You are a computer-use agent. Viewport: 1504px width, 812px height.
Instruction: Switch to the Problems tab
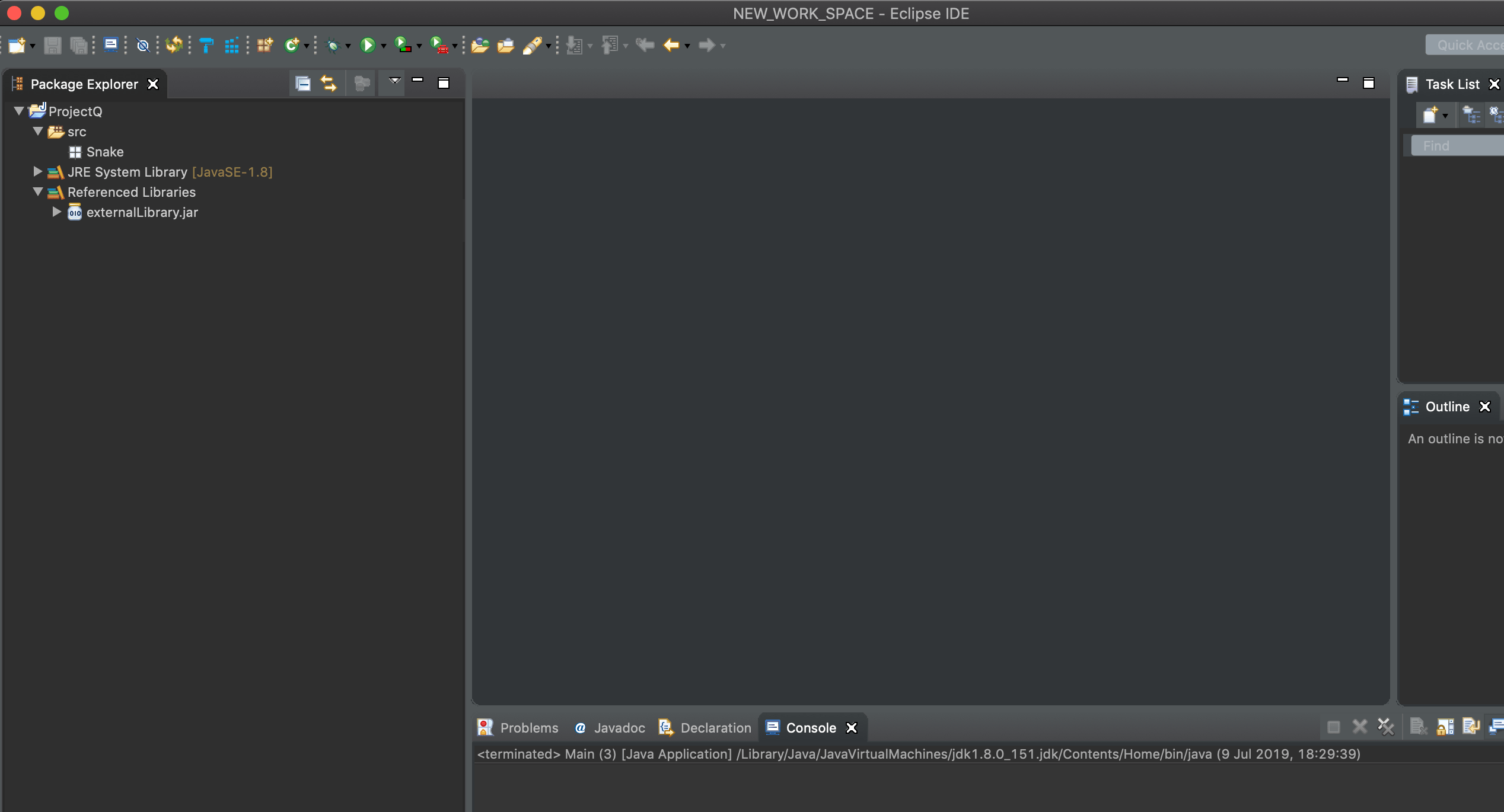click(x=528, y=727)
